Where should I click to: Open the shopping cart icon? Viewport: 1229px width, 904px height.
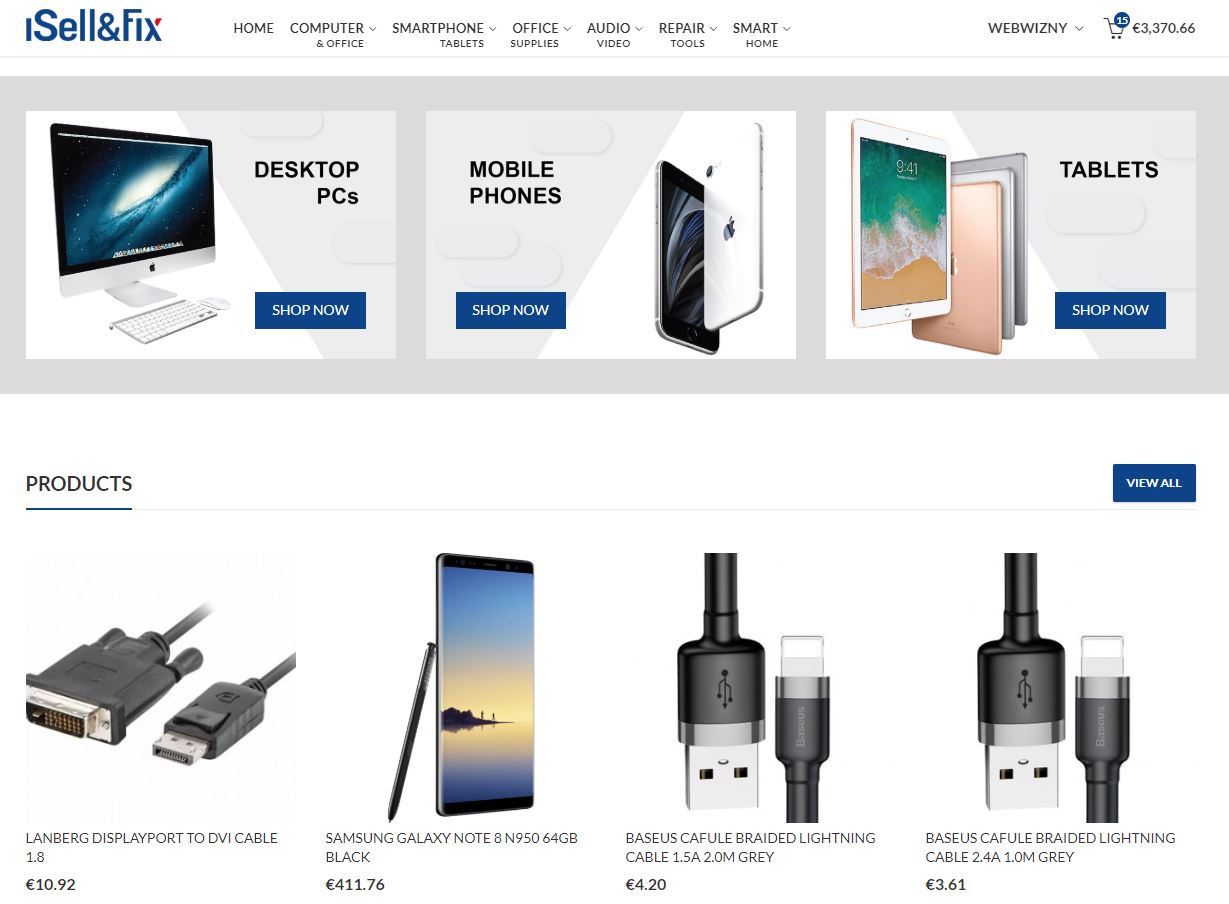click(x=1115, y=28)
